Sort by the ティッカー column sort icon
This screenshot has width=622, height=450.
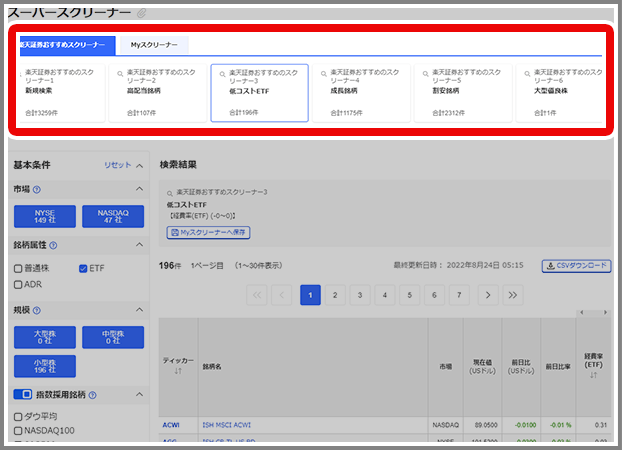click(x=178, y=370)
